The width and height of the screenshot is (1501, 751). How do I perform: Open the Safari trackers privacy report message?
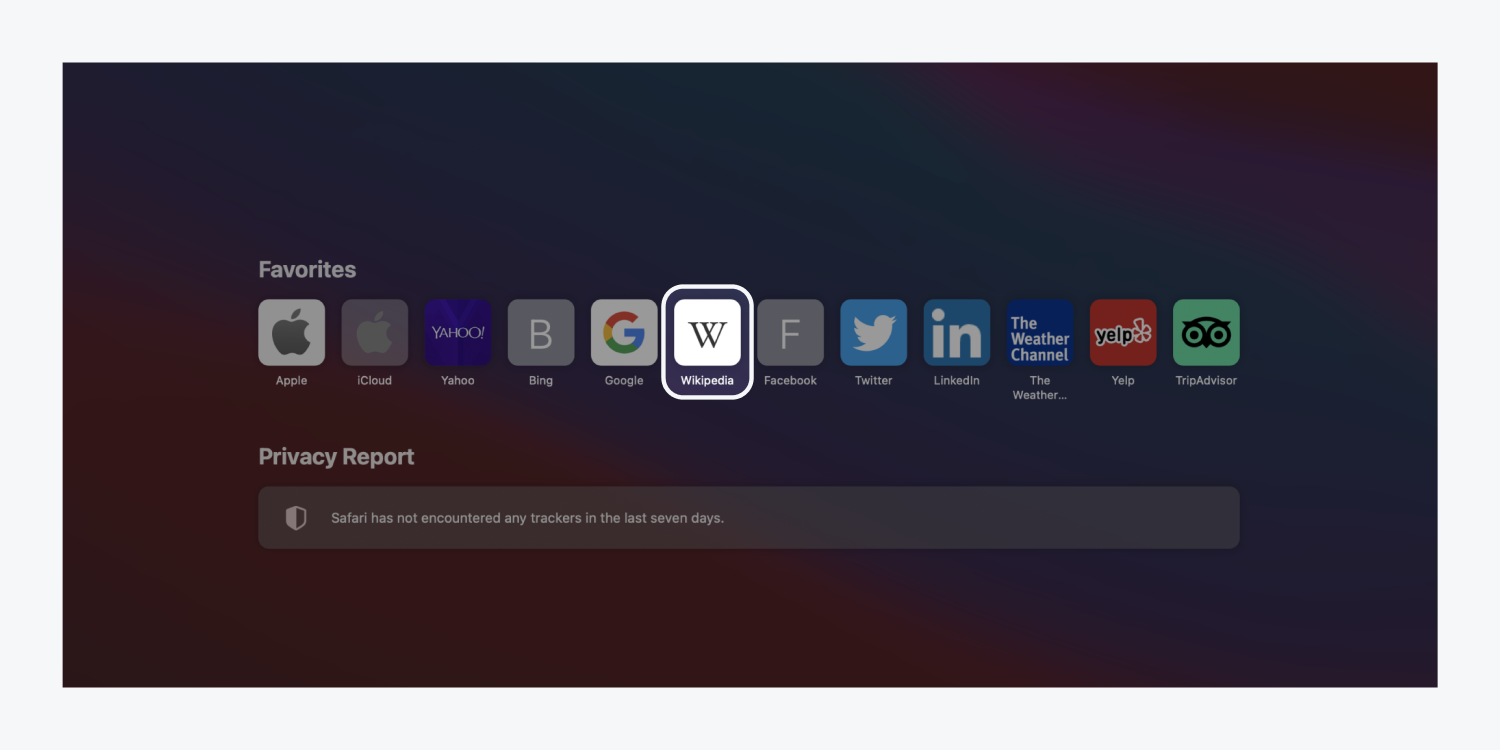(749, 518)
